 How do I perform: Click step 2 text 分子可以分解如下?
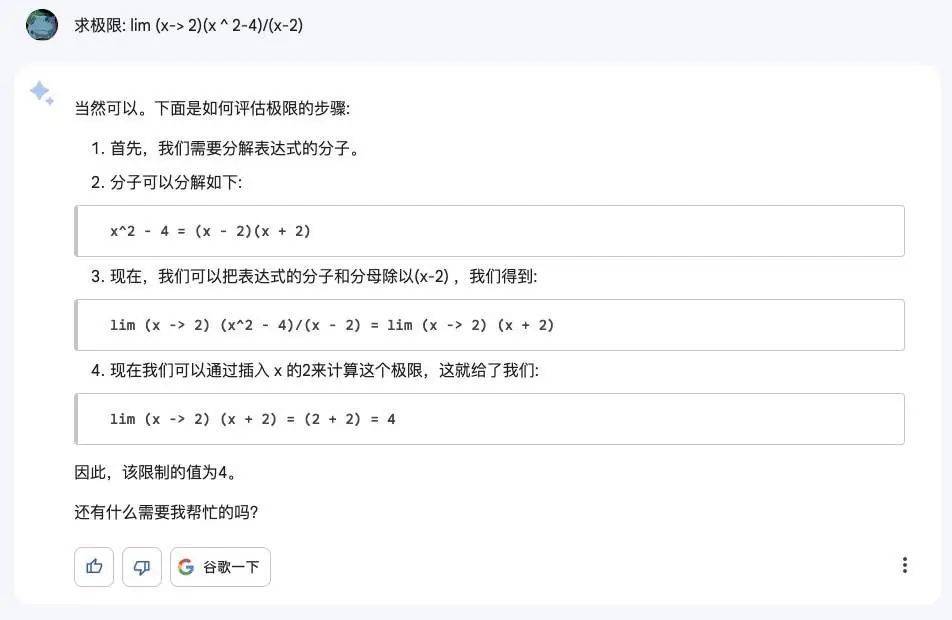(x=176, y=183)
